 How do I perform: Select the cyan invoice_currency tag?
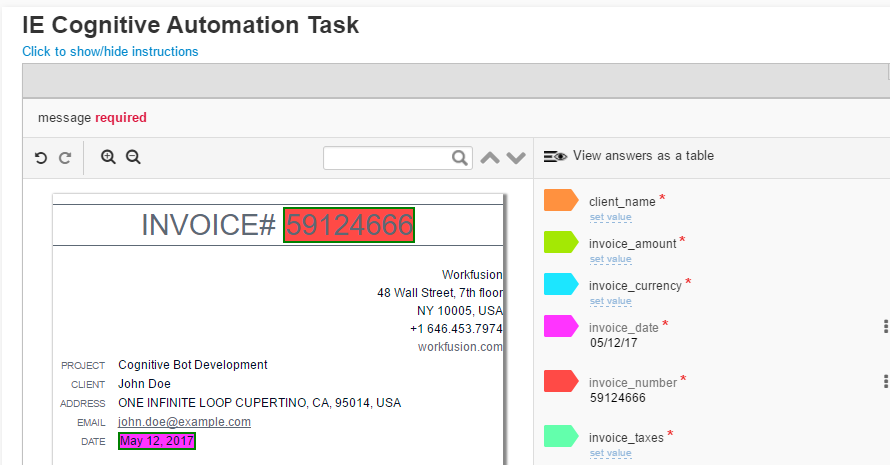pos(561,284)
